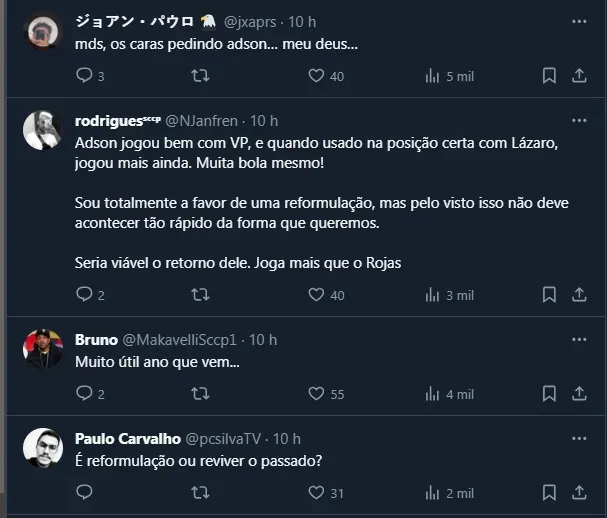Like Bruno's tweet with 55 likes
Image resolution: width=607 pixels, height=518 pixels.
point(316,394)
